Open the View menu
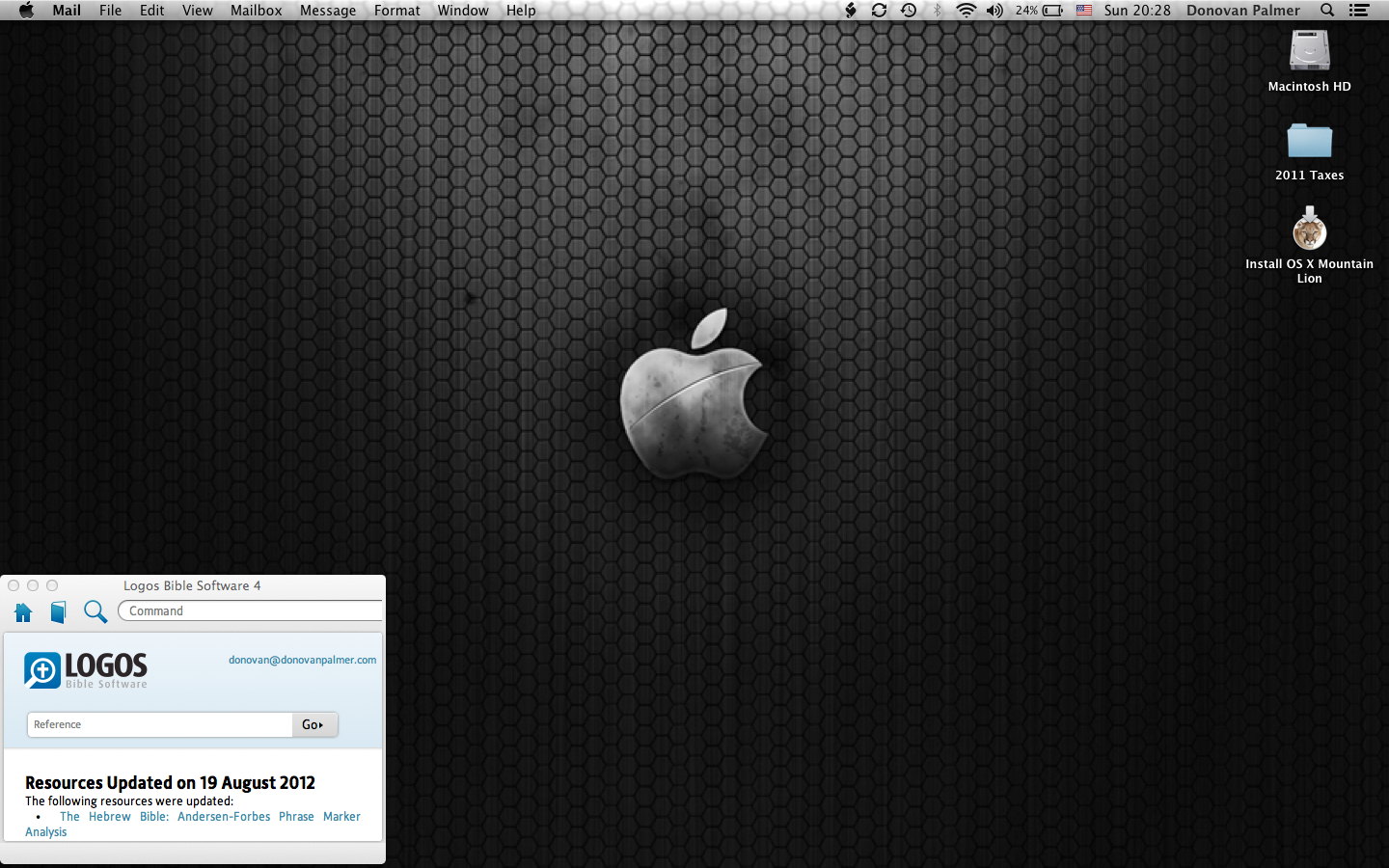Image resolution: width=1389 pixels, height=868 pixels. point(197,11)
